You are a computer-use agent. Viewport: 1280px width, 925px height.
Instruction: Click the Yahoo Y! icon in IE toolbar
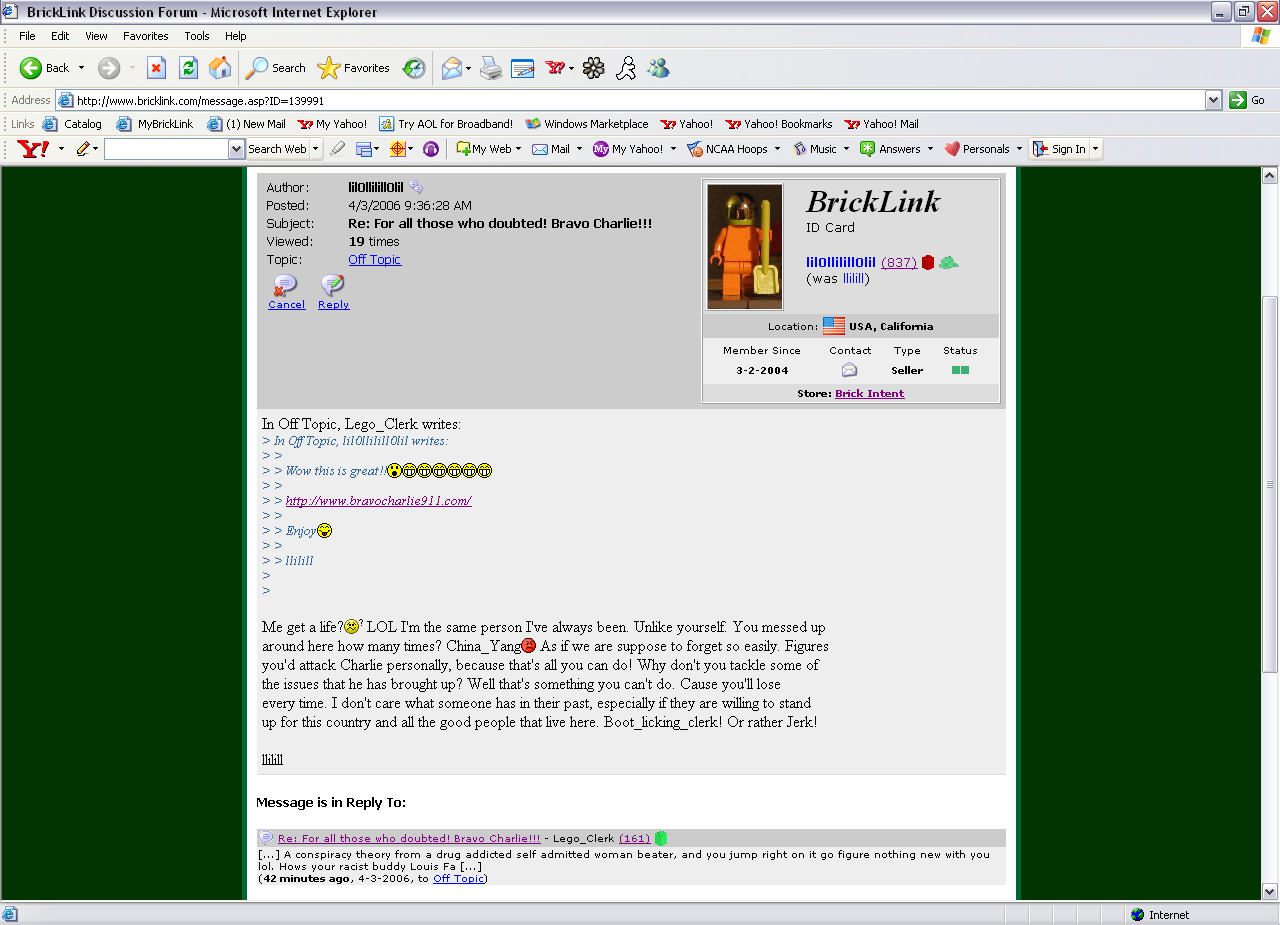[x=555, y=68]
